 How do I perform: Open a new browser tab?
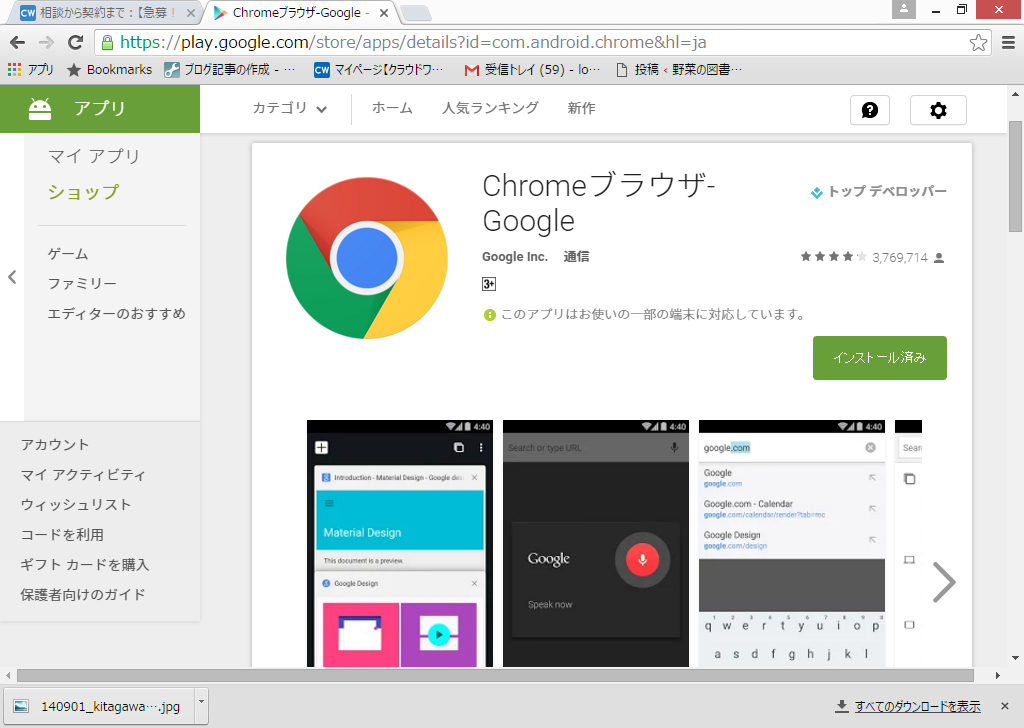415,12
